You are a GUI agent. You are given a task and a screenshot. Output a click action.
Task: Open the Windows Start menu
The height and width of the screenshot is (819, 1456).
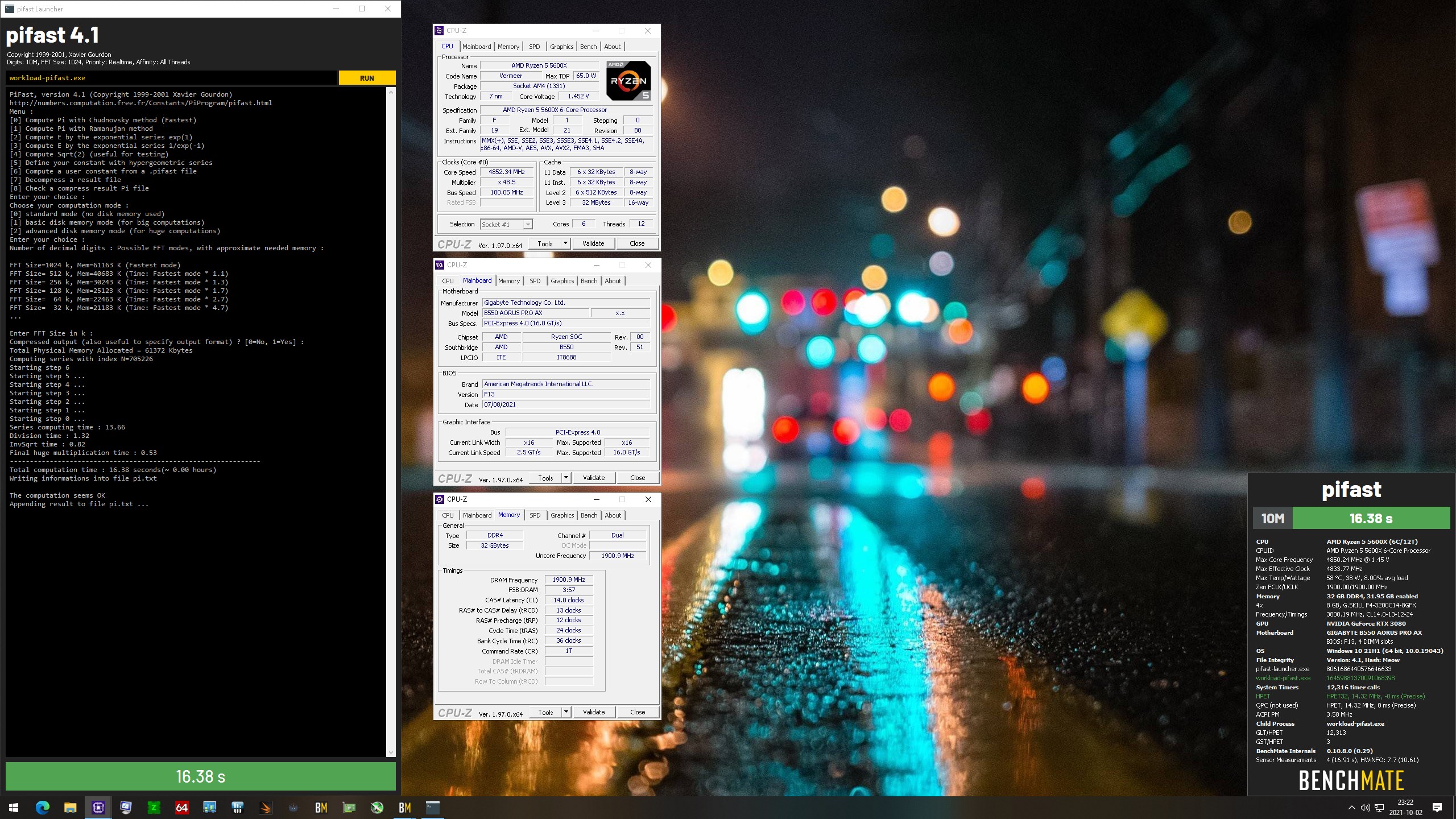coord(14,808)
